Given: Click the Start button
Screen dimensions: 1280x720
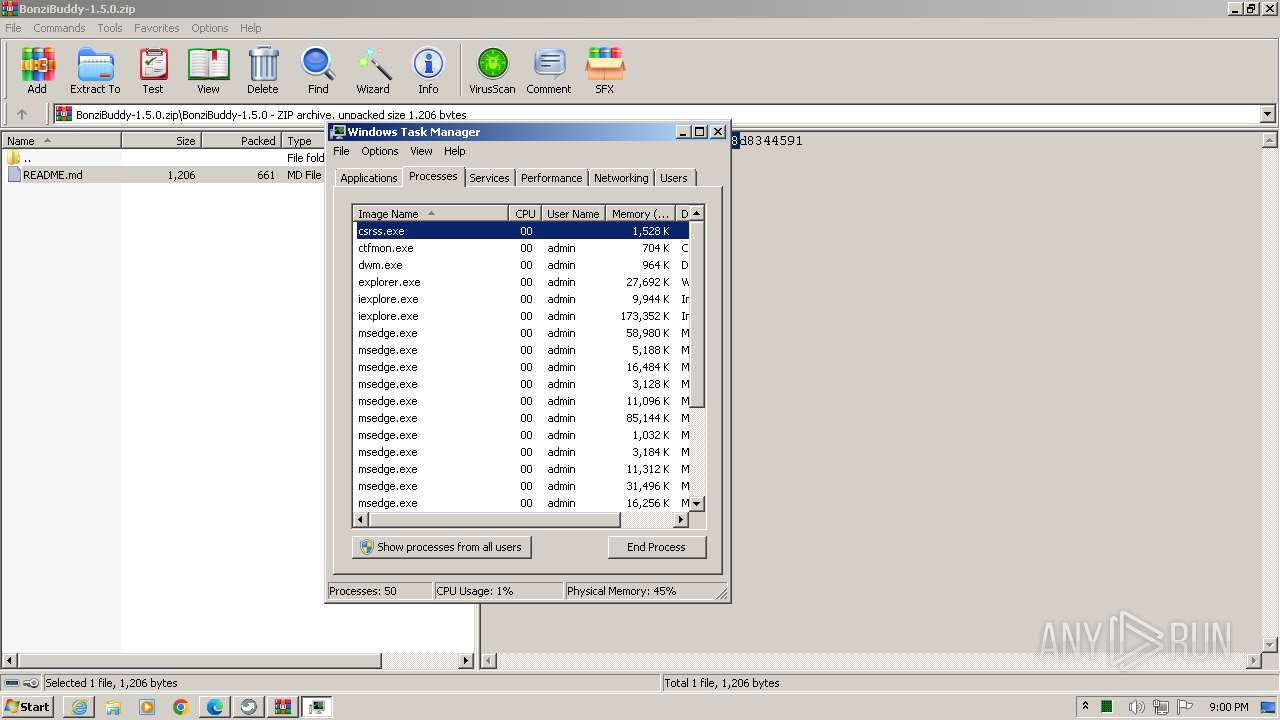Looking at the screenshot, I should click(28, 707).
